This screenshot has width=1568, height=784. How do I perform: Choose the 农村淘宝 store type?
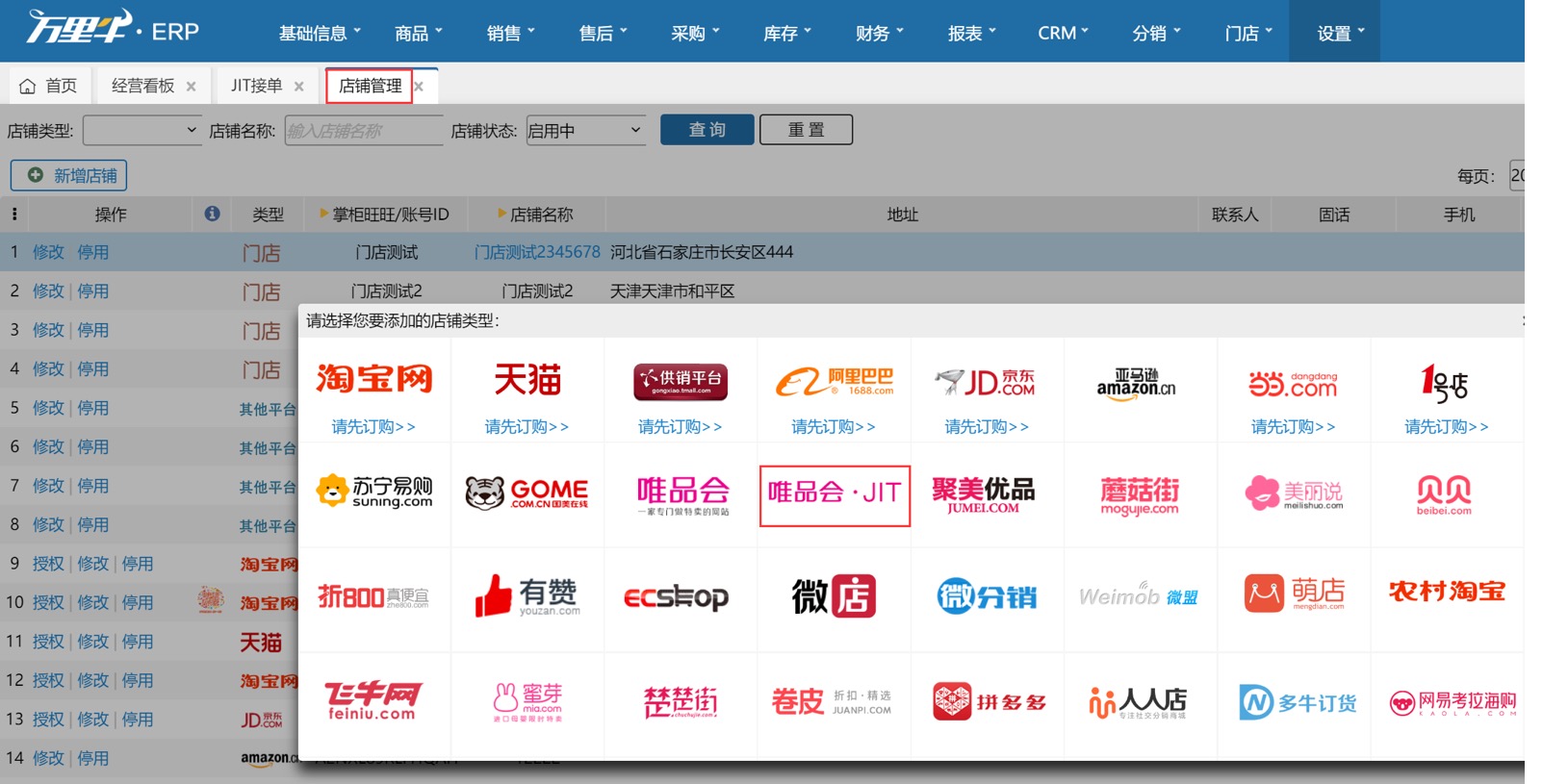tap(1447, 591)
